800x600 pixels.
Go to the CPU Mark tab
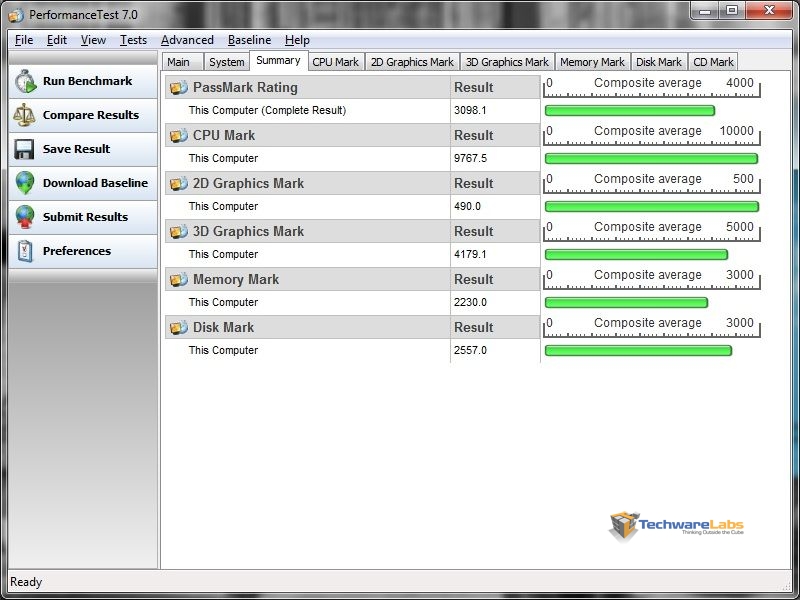point(335,62)
